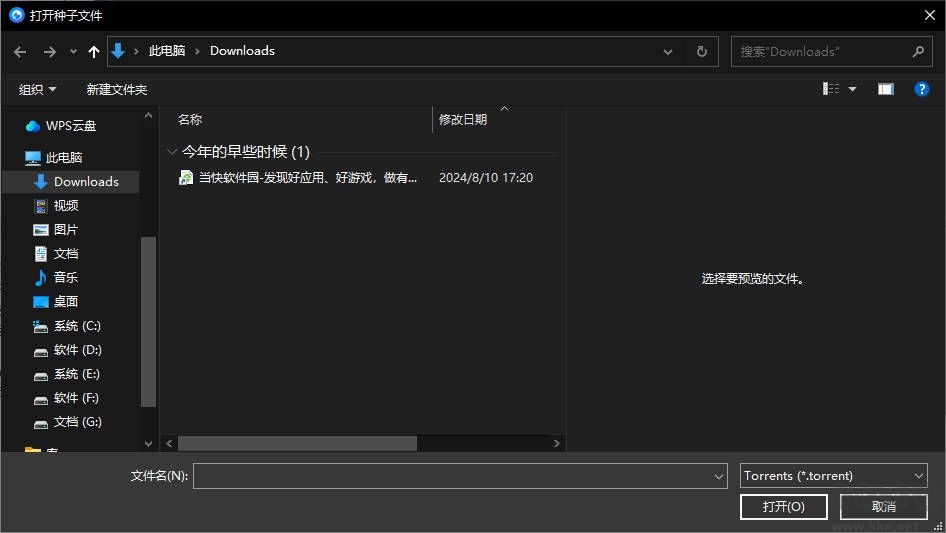946x533 pixels.
Task: Click the 软件 (D:) drive icon
Action: point(40,352)
